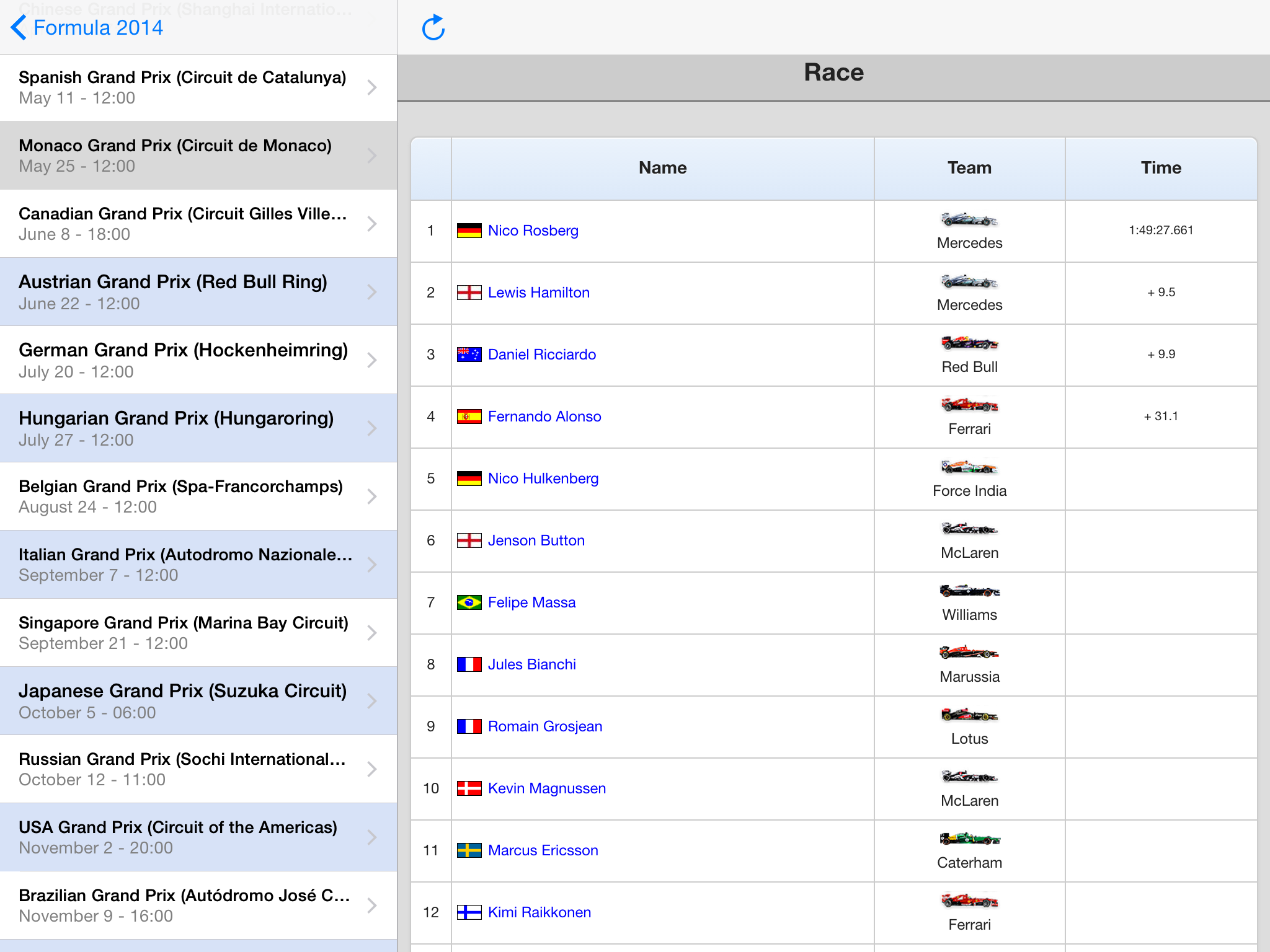Click Ferrari car icon in Raikkonen's row

coord(969,901)
